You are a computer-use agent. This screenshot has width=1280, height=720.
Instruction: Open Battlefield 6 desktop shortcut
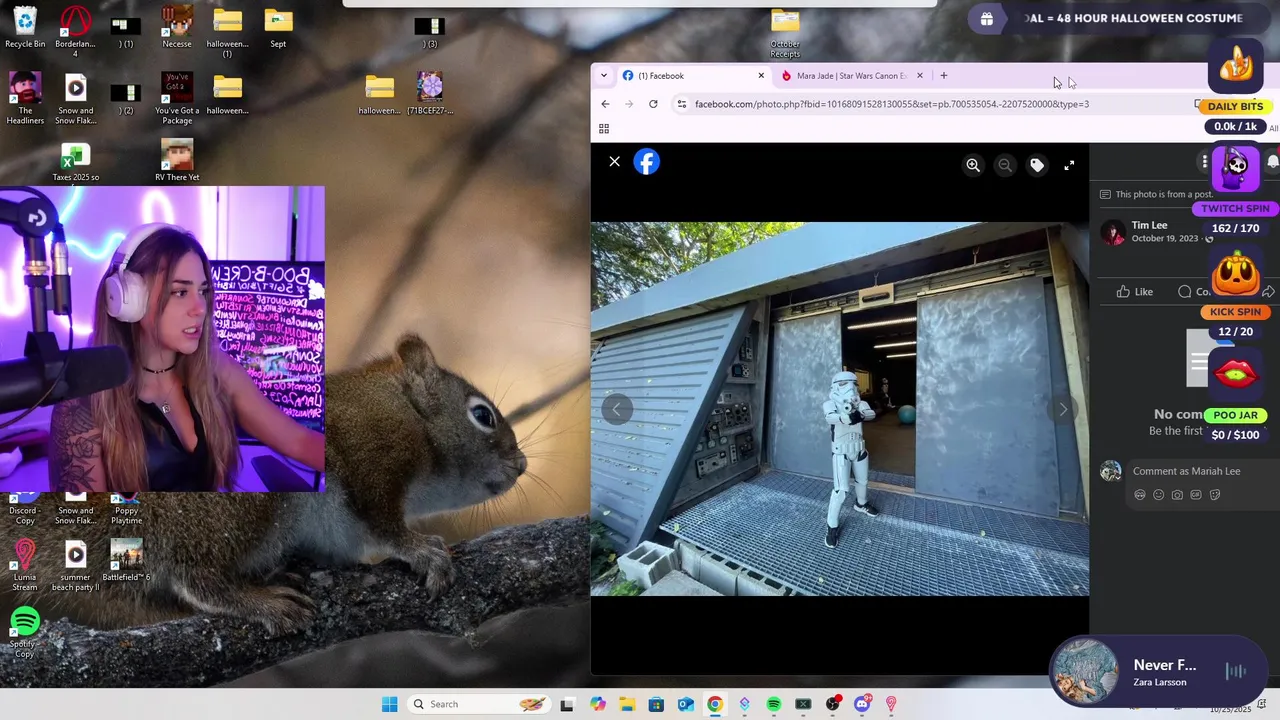126,561
